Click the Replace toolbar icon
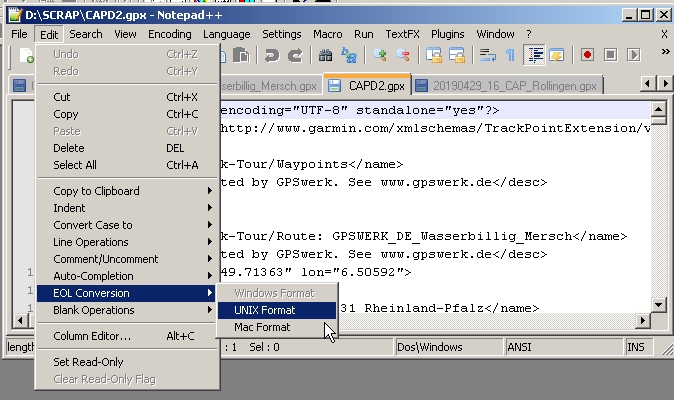Screen dimensions: 674x400 [349, 56]
